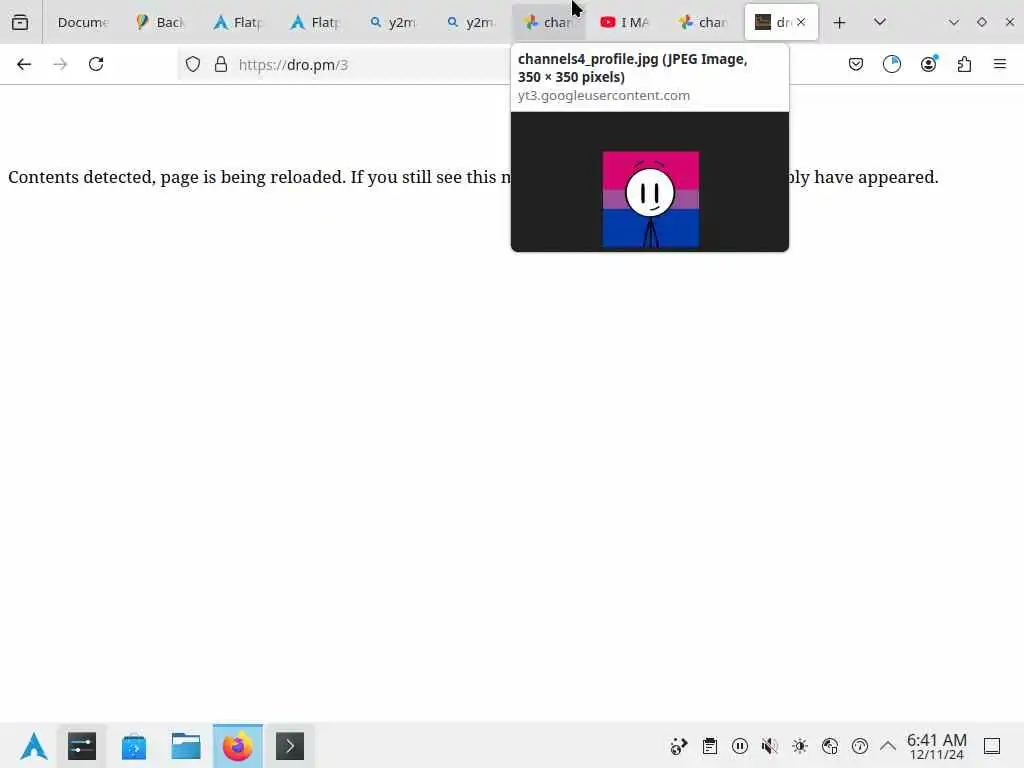This screenshot has height=768, width=1024.
Task: Open tracking protection shield icon
Action: pos(193,64)
